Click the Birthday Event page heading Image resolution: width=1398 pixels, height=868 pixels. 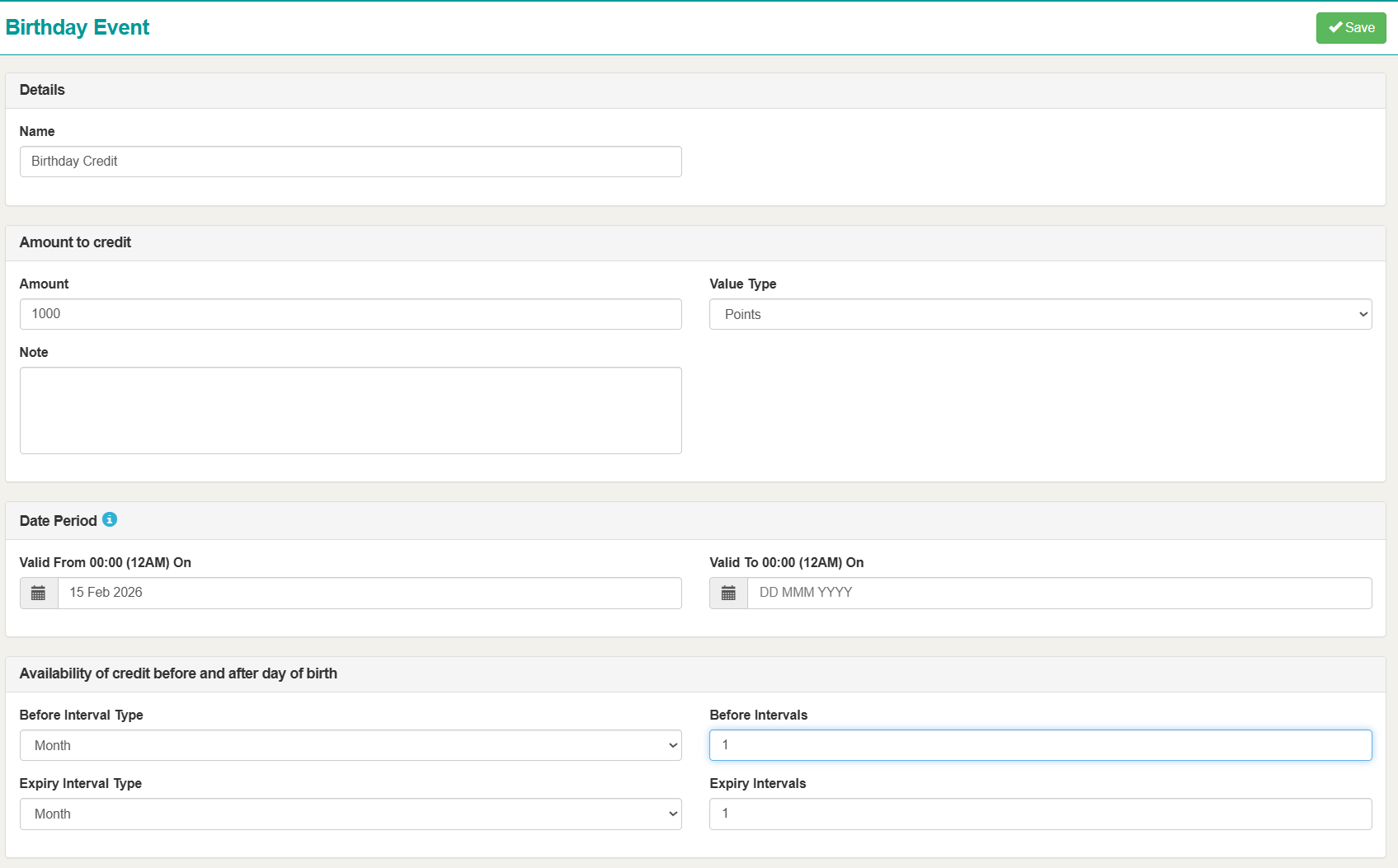(78, 27)
